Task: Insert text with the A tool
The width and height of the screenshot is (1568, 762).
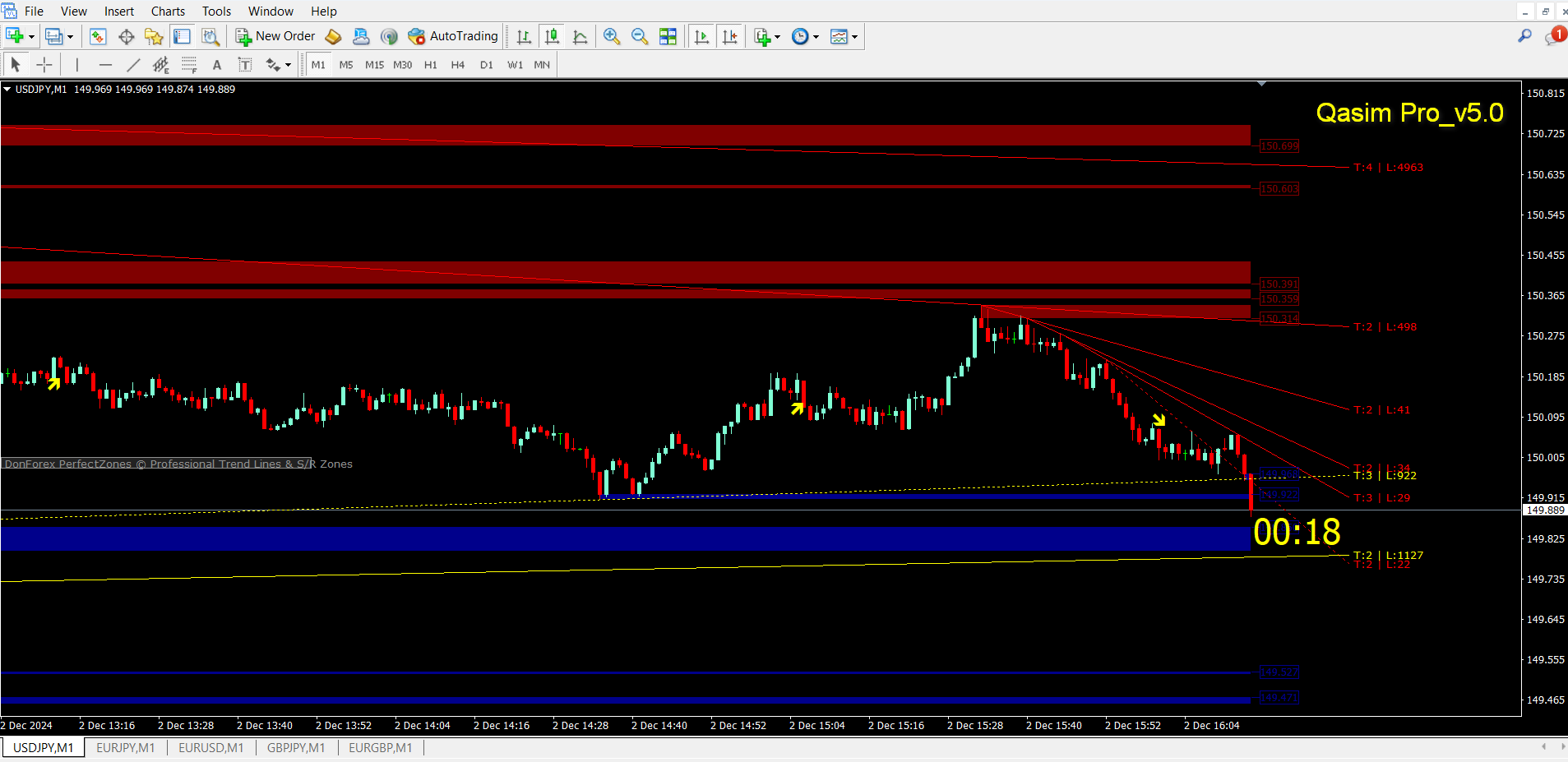Action: coord(216,64)
